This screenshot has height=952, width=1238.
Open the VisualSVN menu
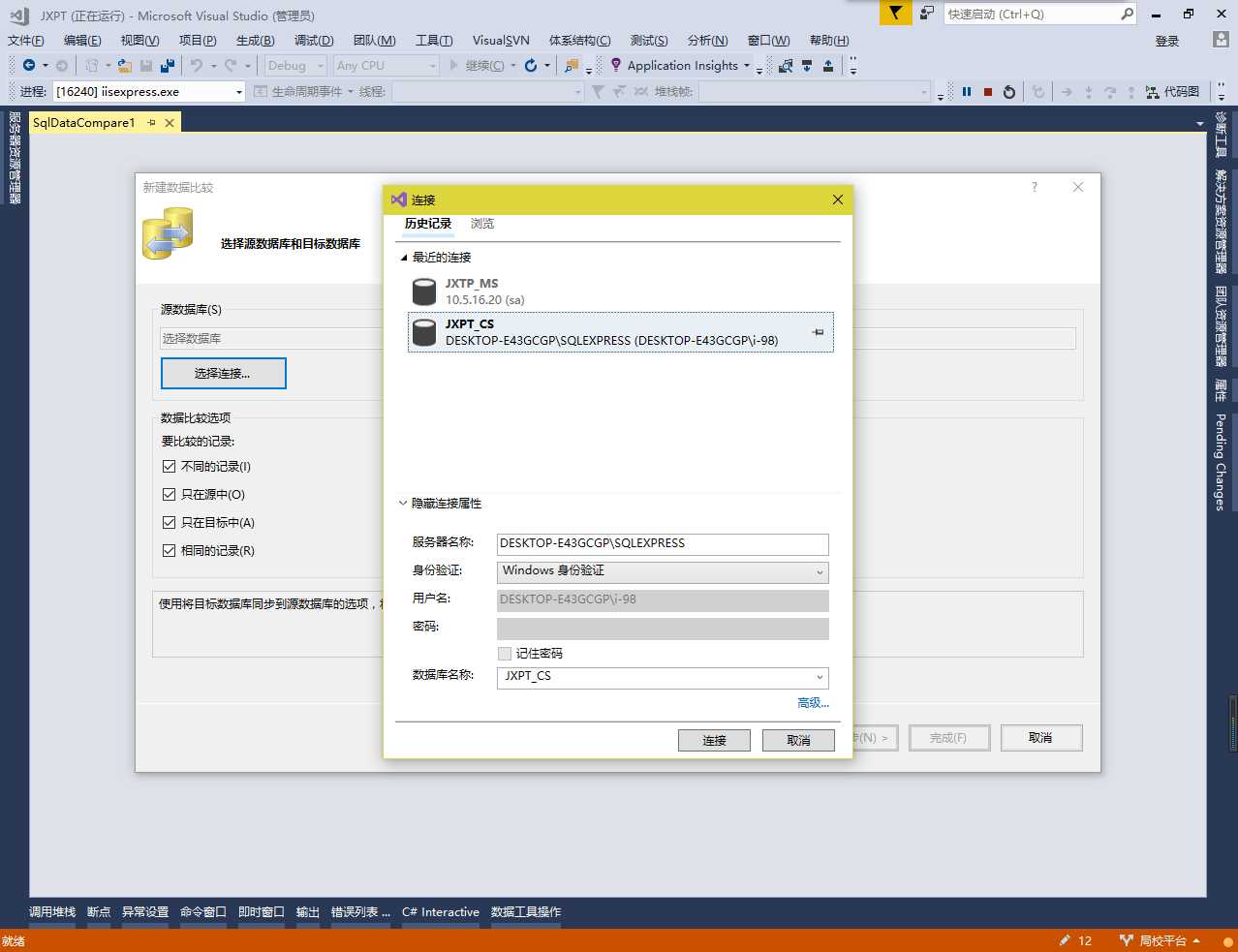tap(501, 41)
